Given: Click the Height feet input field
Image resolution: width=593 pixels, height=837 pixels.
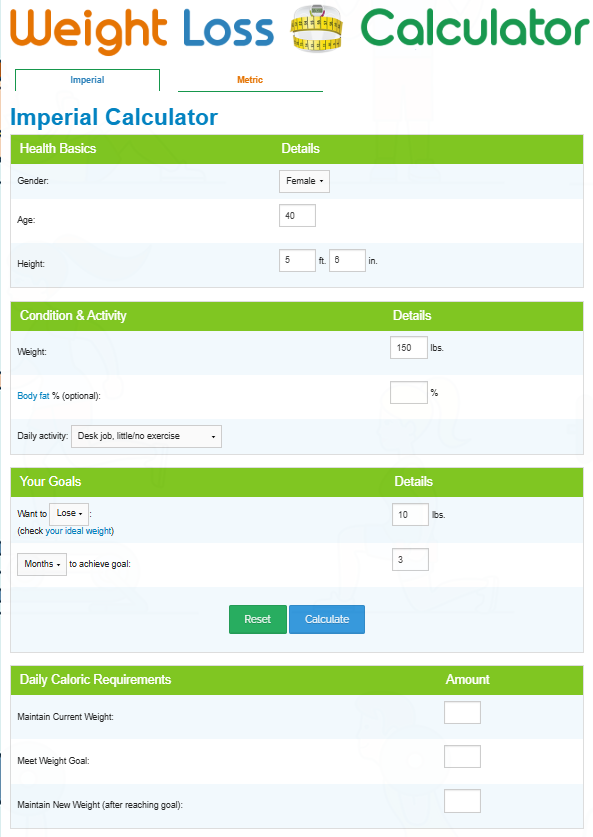Looking at the screenshot, I should click(x=297, y=260).
